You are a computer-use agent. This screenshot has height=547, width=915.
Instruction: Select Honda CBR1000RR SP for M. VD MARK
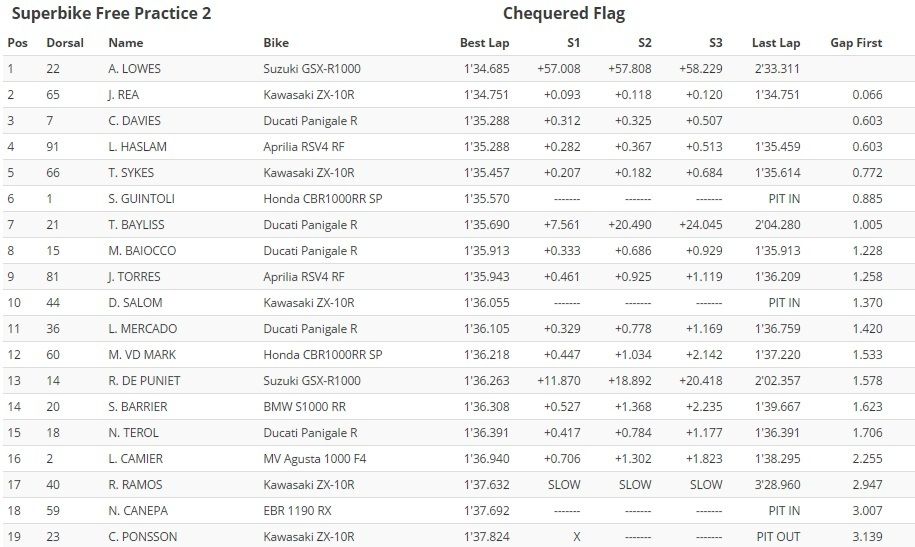[x=323, y=354]
